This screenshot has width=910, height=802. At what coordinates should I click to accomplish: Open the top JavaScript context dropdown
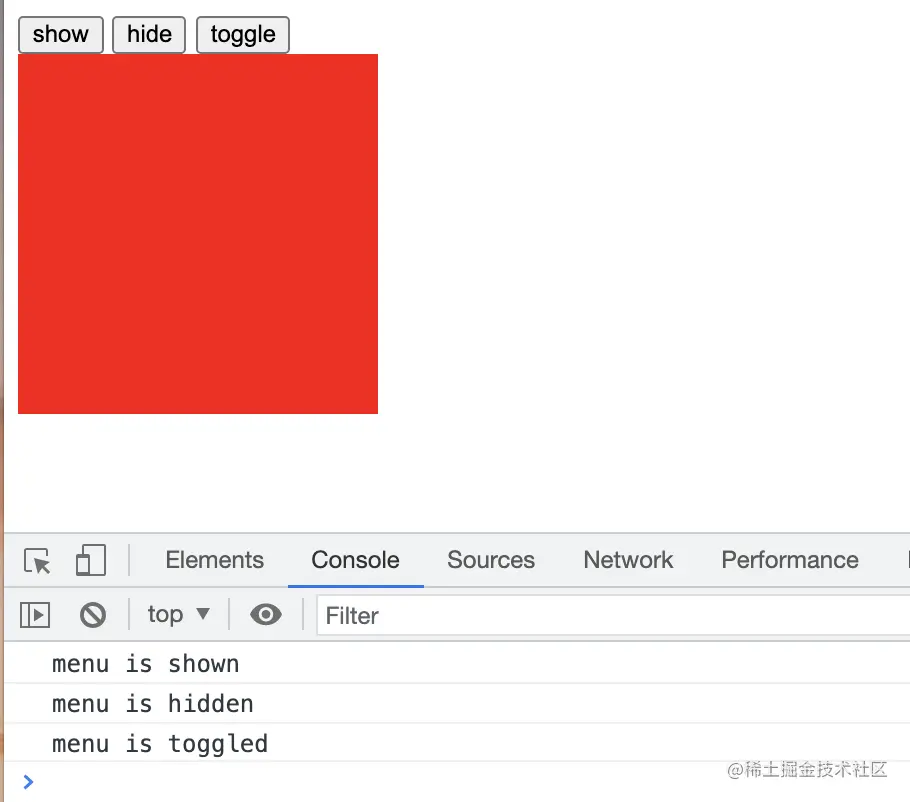pos(179,615)
